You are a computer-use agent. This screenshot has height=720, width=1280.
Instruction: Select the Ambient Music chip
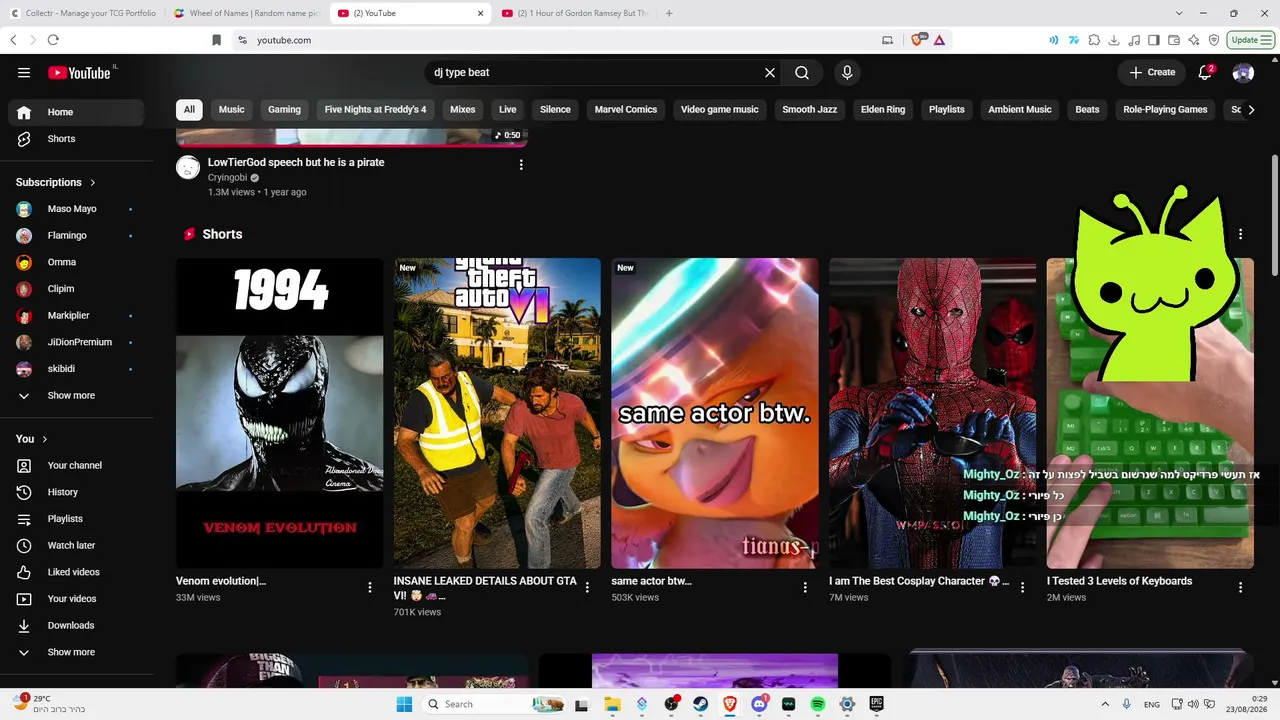pos(1020,110)
